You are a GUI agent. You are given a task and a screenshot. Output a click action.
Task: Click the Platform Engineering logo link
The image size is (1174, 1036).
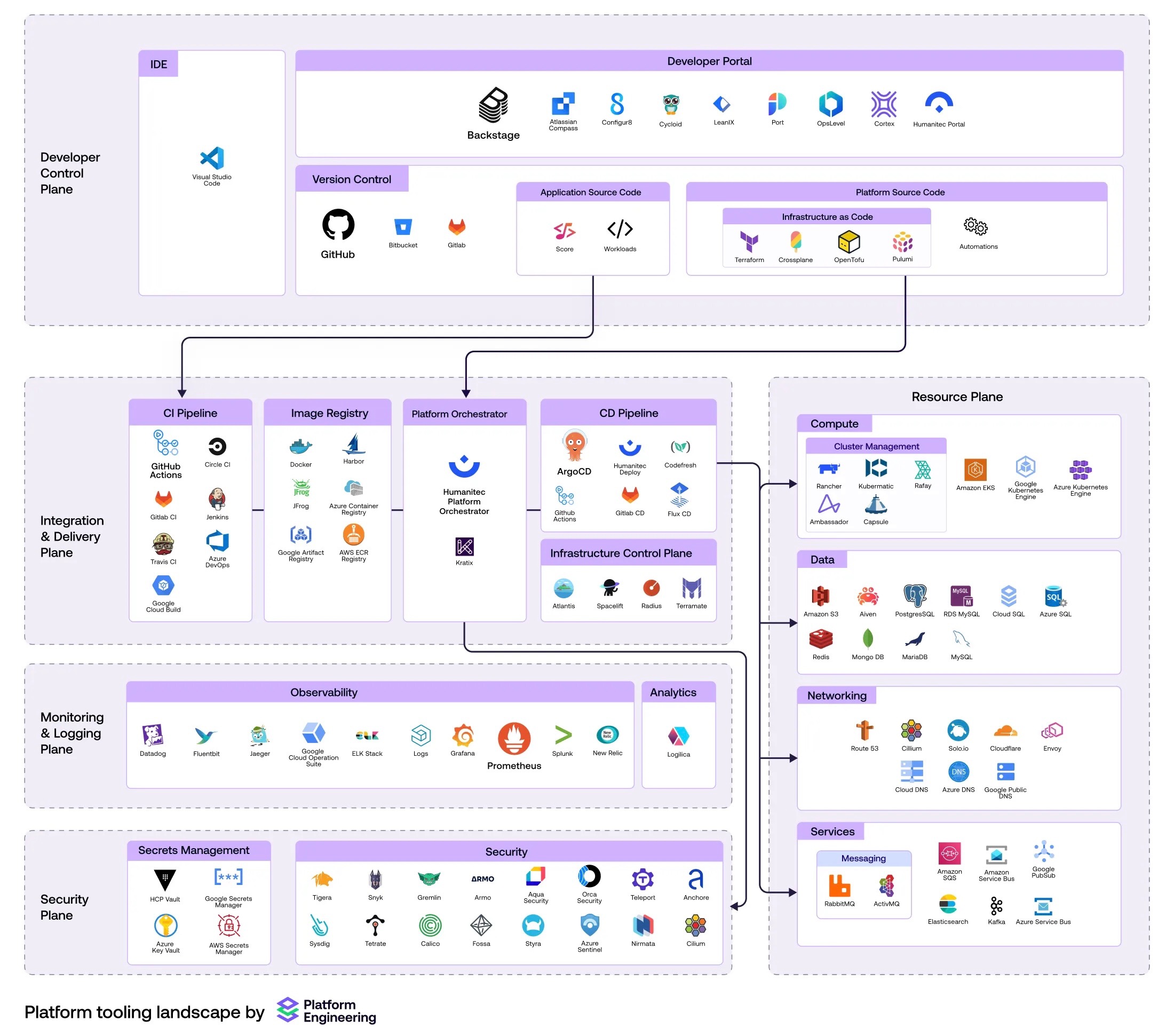click(x=326, y=1011)
